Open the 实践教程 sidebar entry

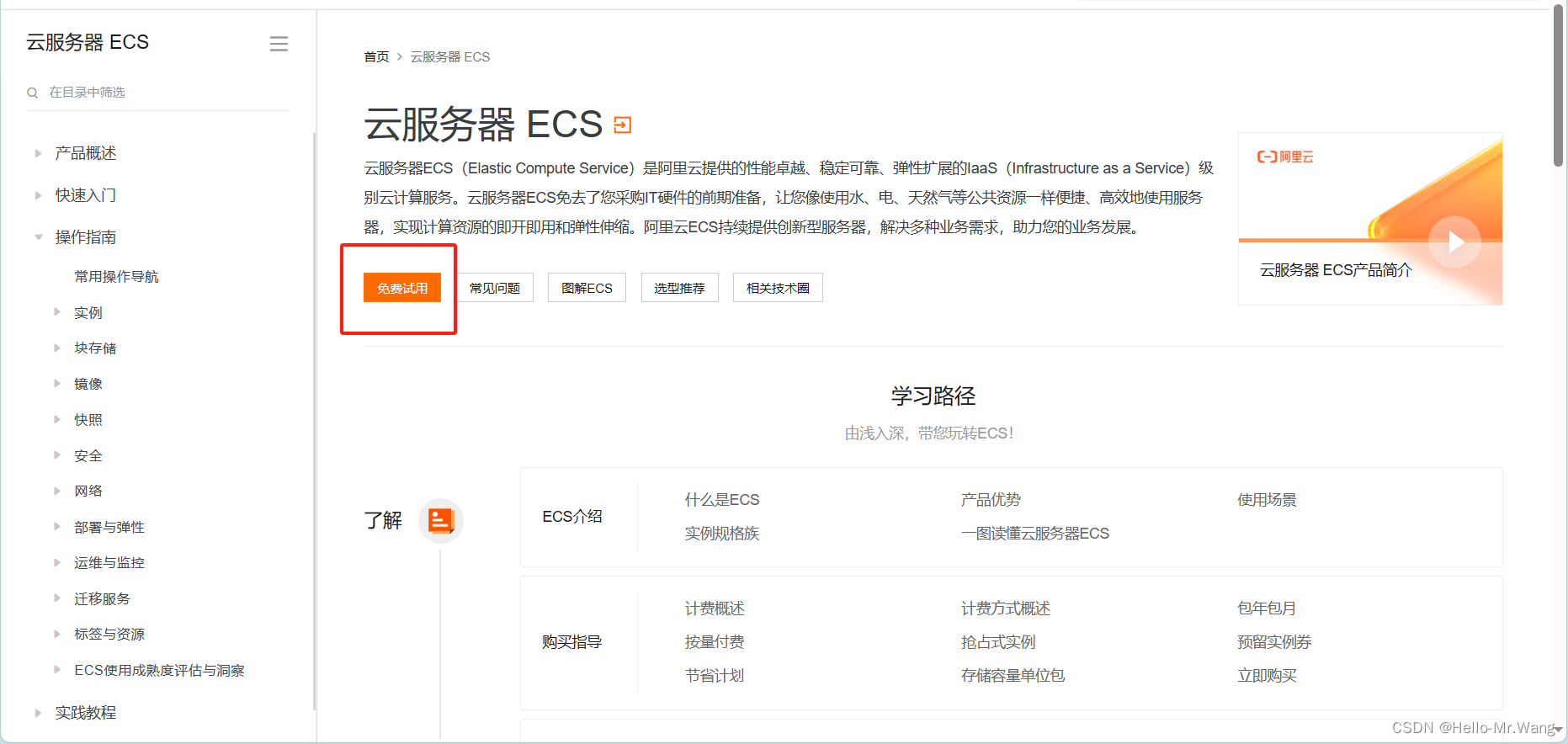click(86, 713)
